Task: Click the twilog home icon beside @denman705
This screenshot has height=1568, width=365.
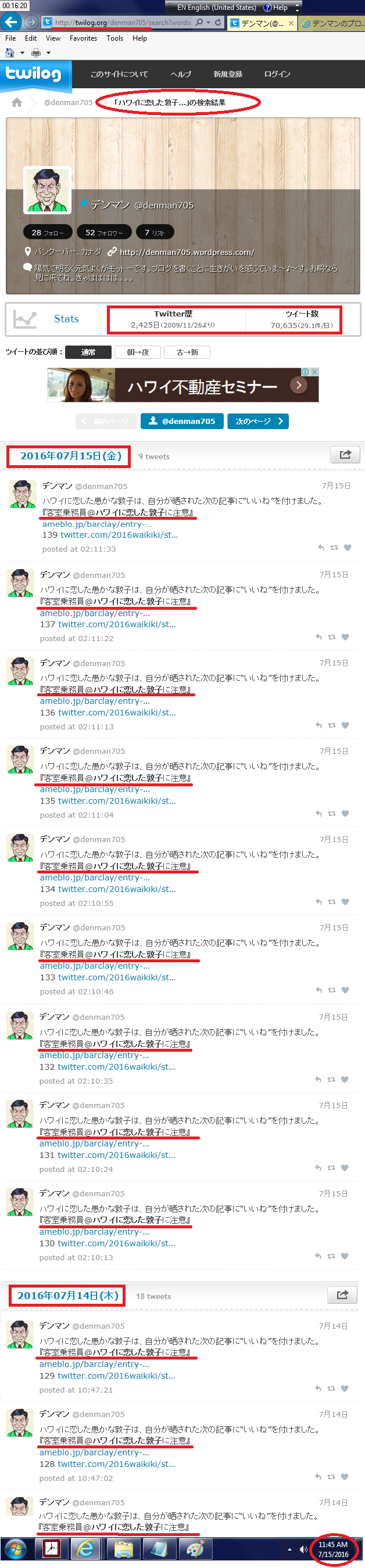Action: [17, 102]
